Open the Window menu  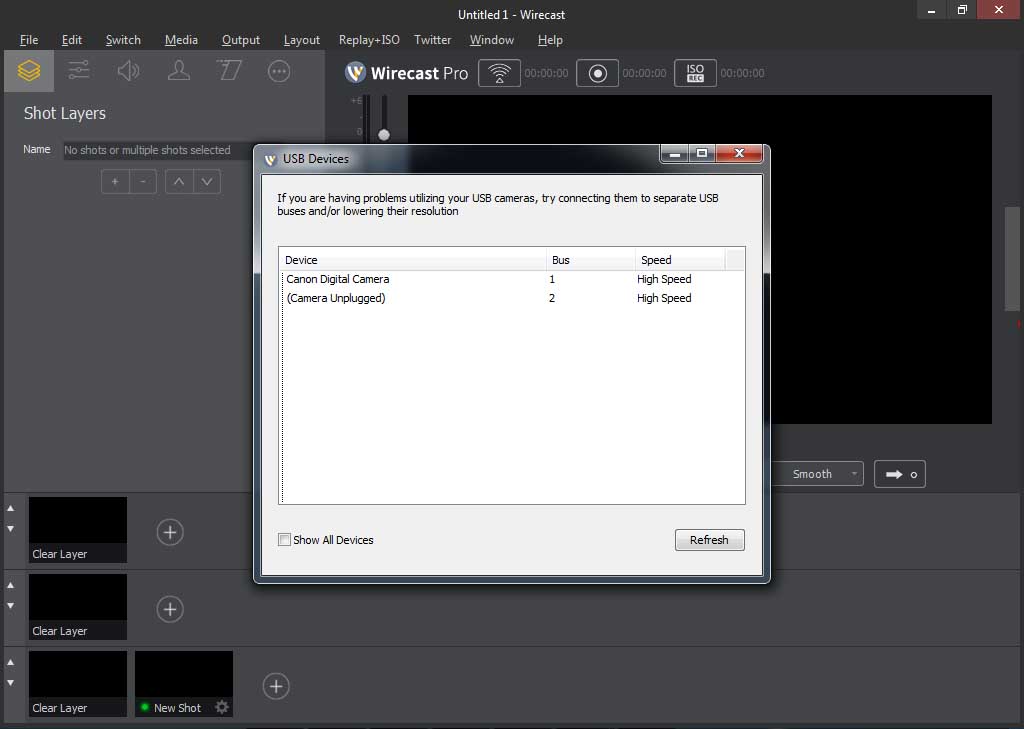[x=492, y=40]
